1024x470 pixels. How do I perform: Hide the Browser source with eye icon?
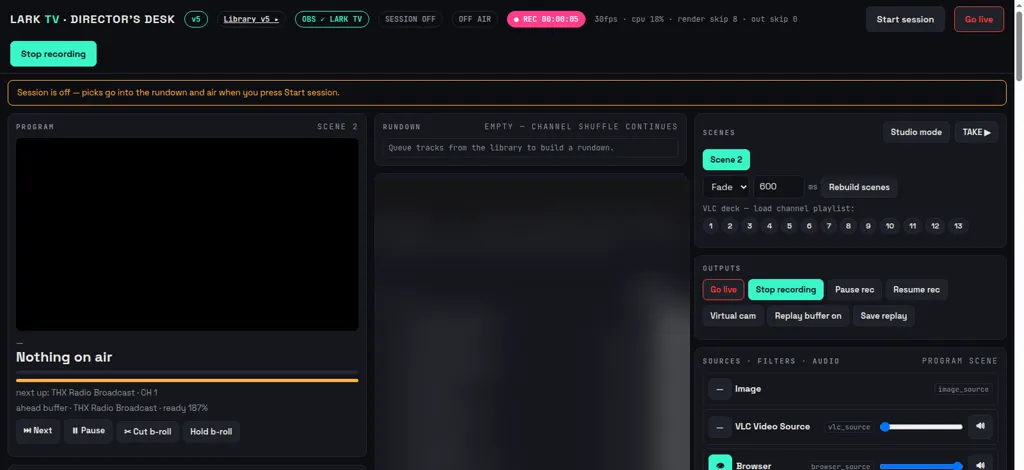pyautogui.click(x=720, y=465)
